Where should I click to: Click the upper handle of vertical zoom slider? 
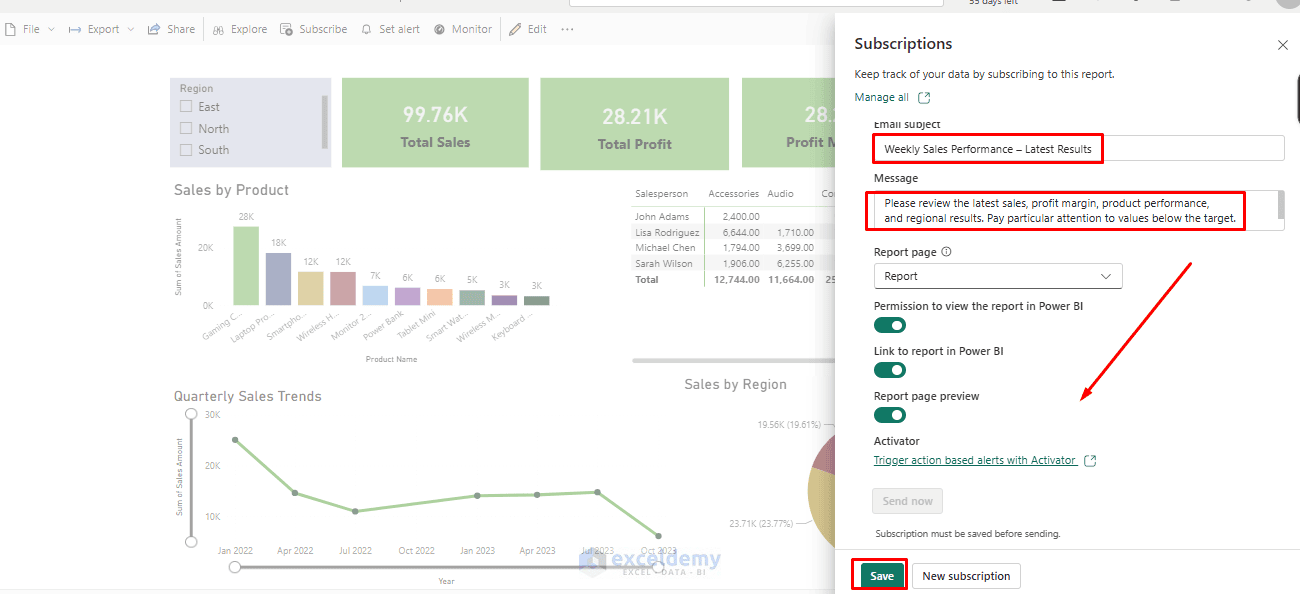pyautogui.click(x=191, y=413)
